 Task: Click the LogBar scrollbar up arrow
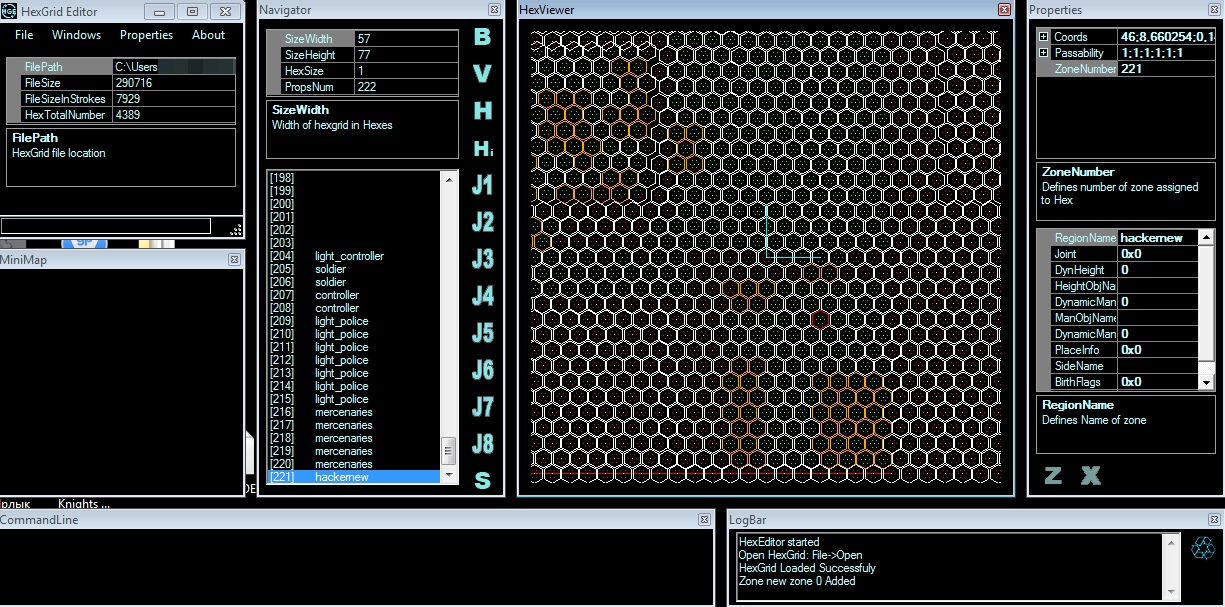(1169, 542)
